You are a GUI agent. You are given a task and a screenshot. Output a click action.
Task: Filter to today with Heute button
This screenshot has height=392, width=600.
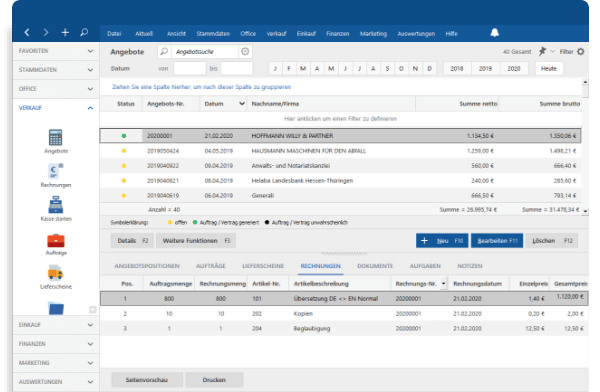[x=549, y=69]
